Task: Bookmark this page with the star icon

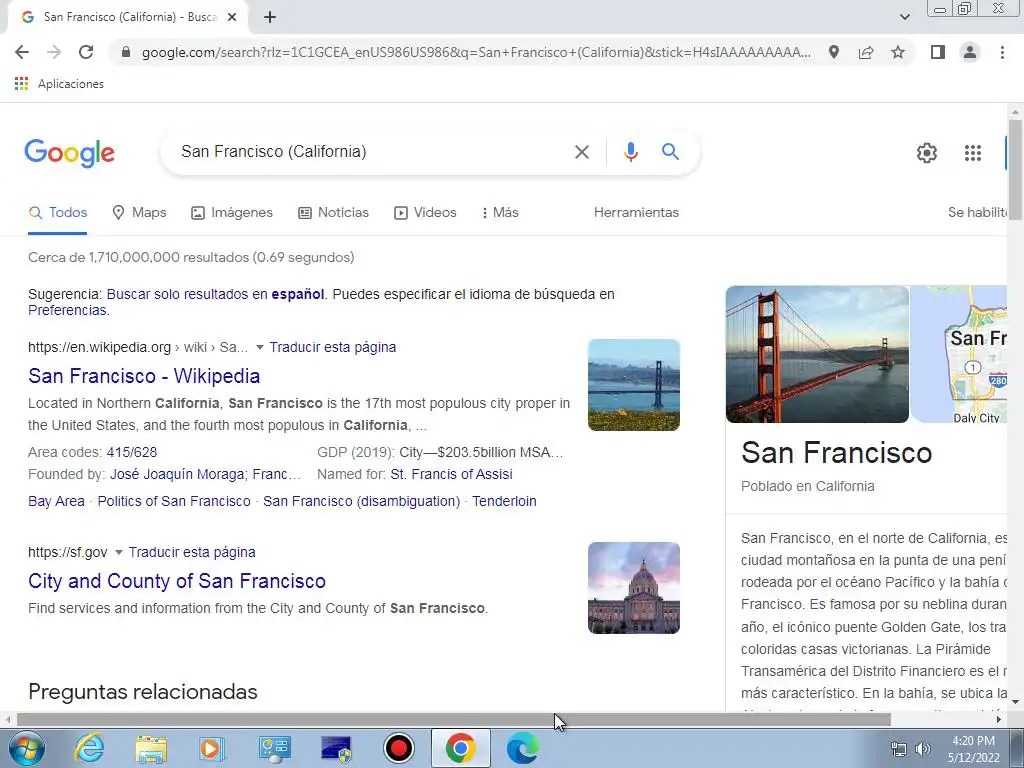Action: click(x=898, y=52)
